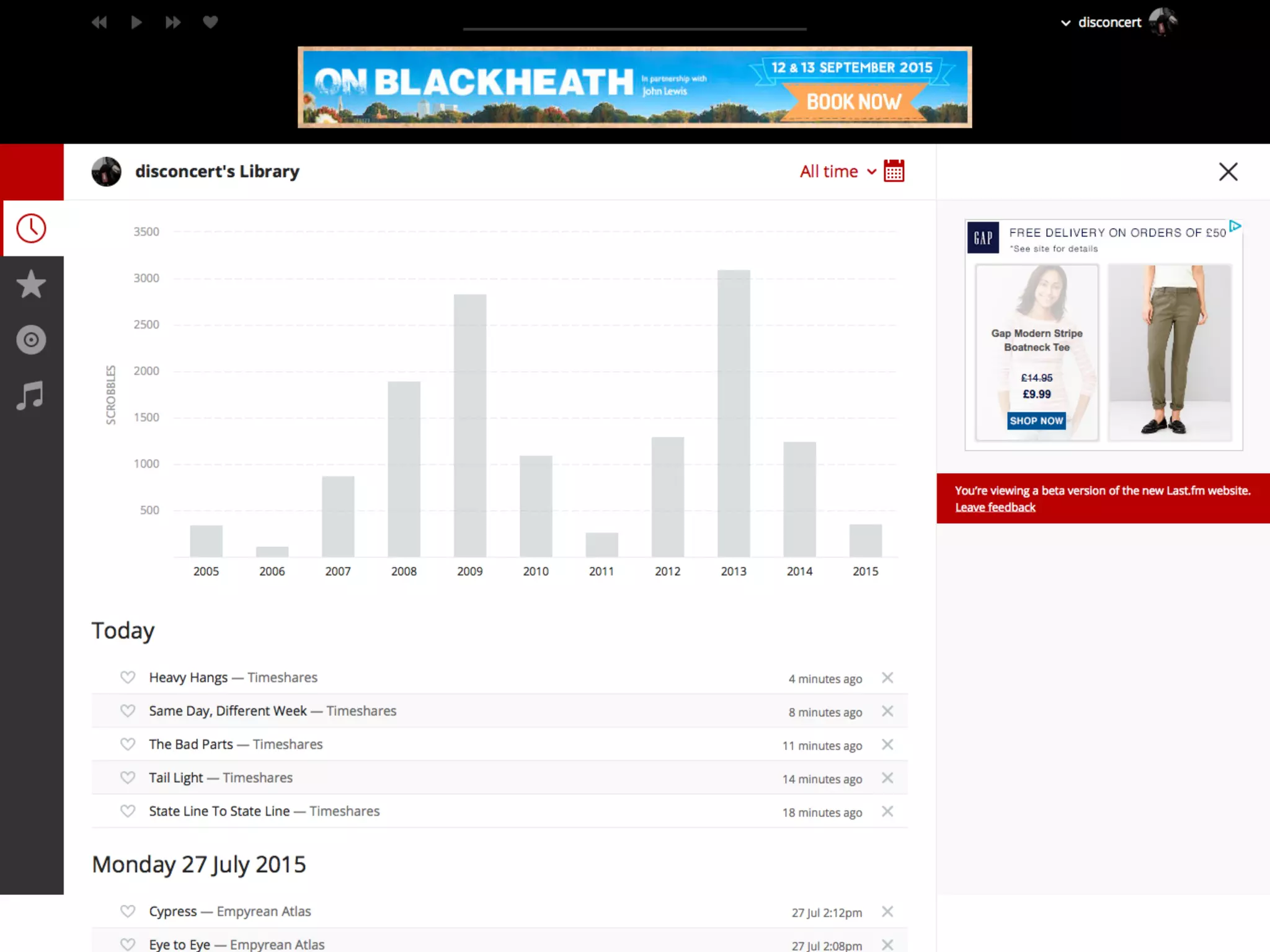Open the albums disc sidebar icon
This screenshot has width=1270, height=952.
31,340
